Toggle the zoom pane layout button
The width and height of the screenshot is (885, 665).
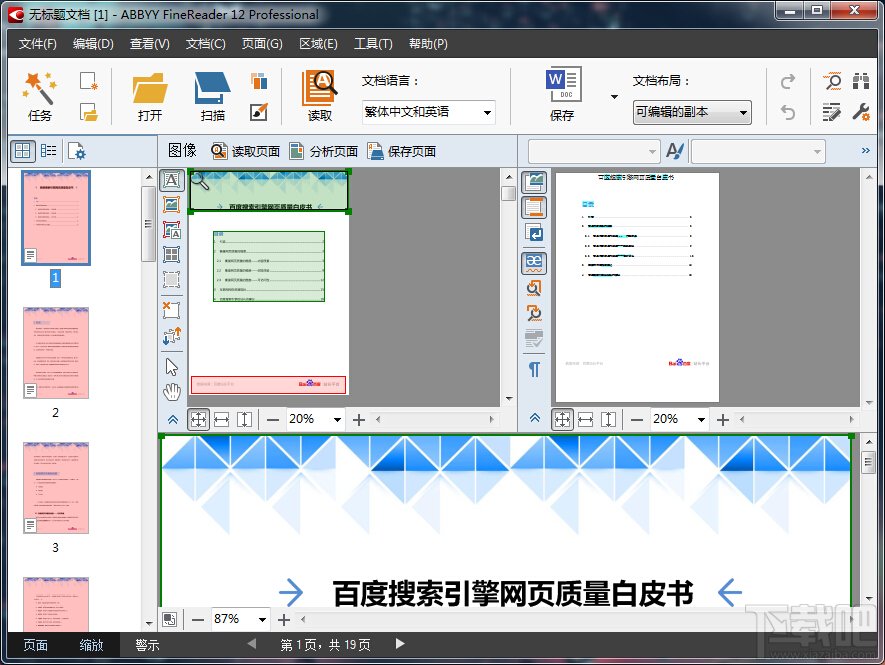pos(169,619)
